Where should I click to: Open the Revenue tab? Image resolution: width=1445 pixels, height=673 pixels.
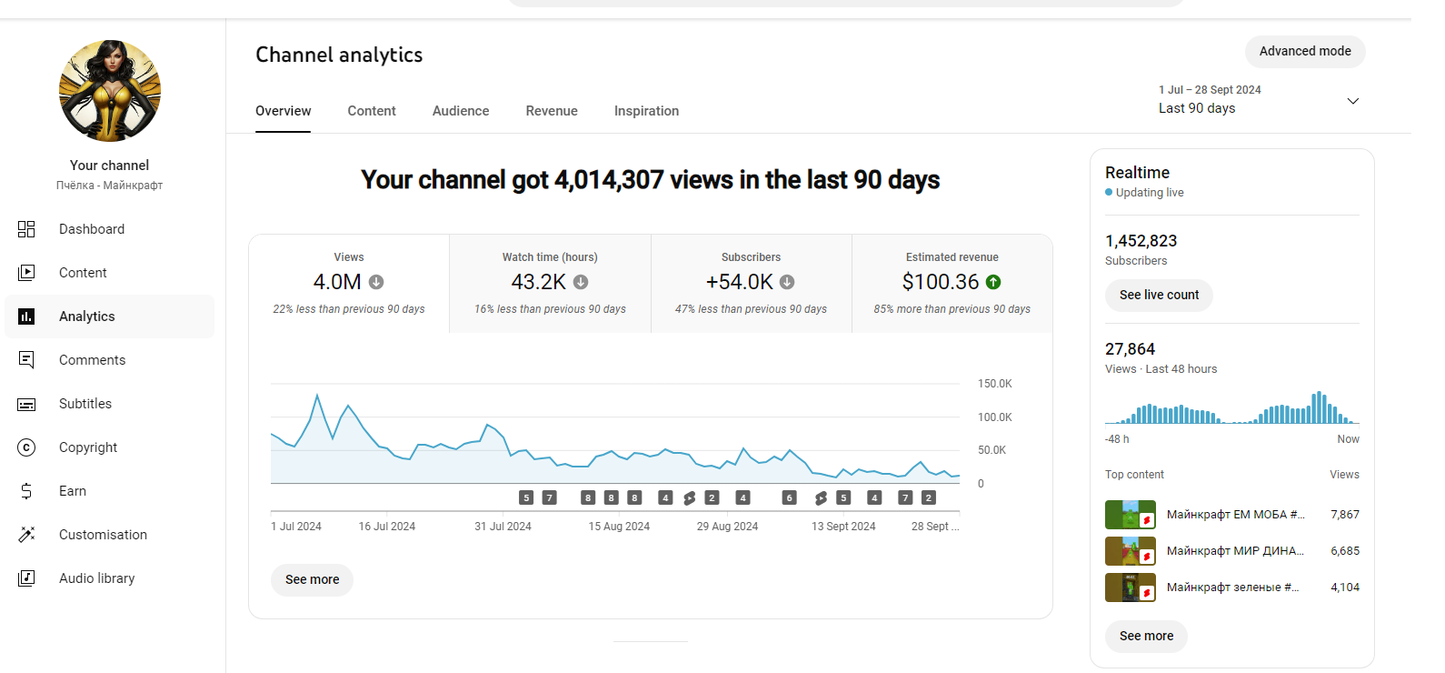tap(551, 111)
